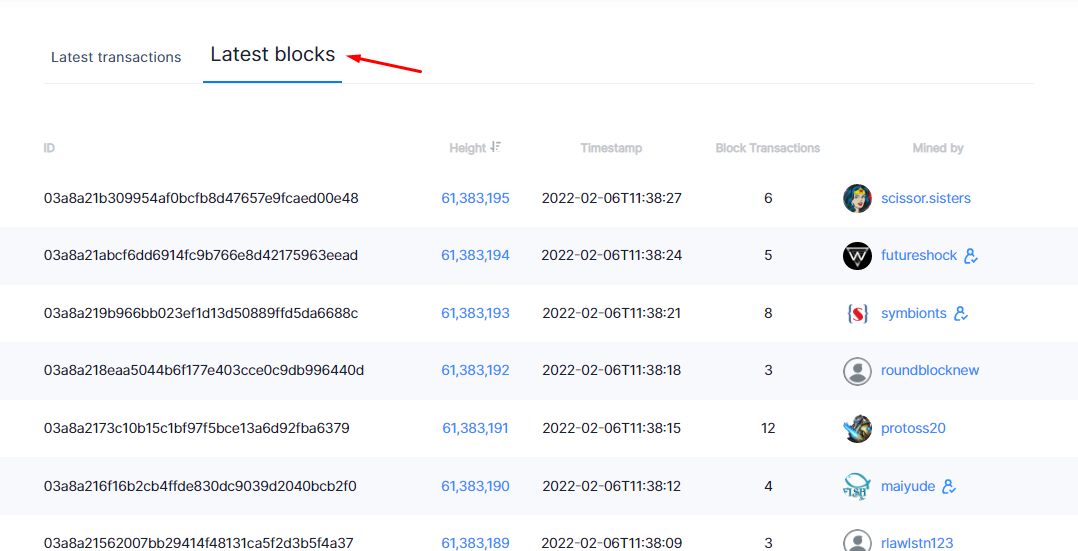Click verified badge beside maiyude
1078x551 pixels.
click(x=949, y=486)
